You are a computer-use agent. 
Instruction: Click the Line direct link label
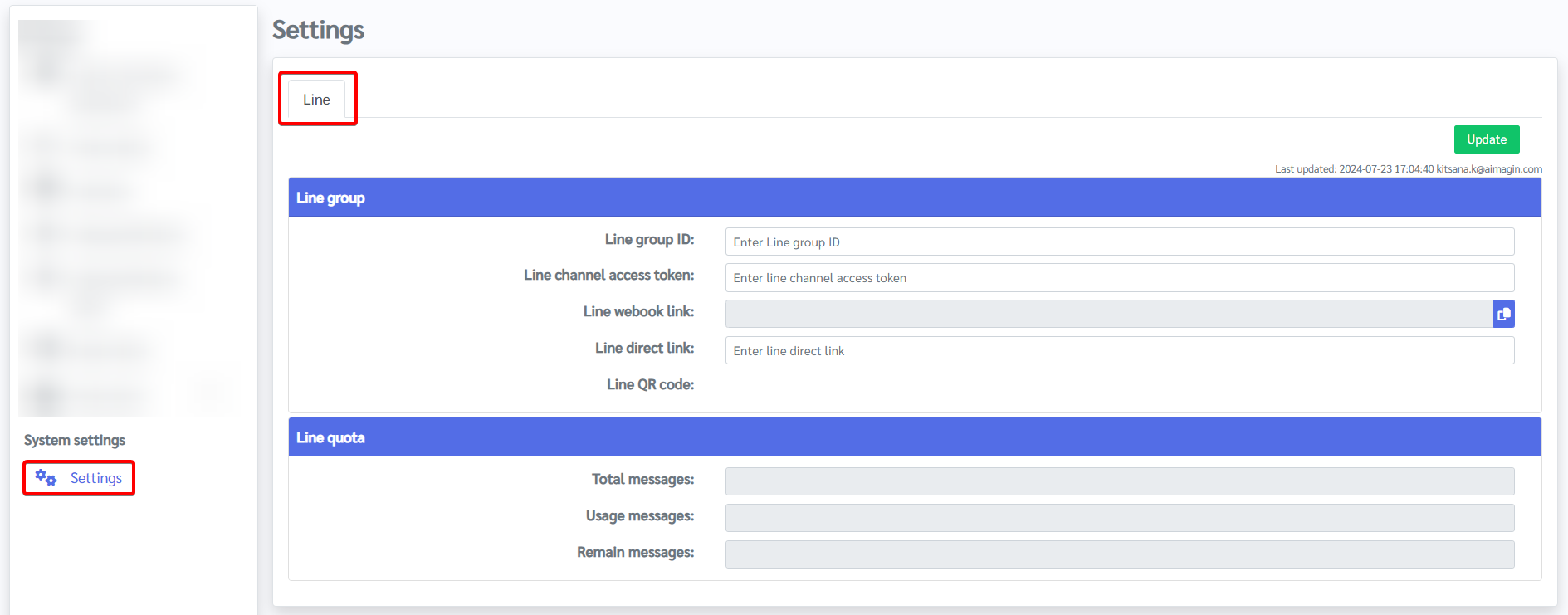pyautogui.click(x=644, y=348)
